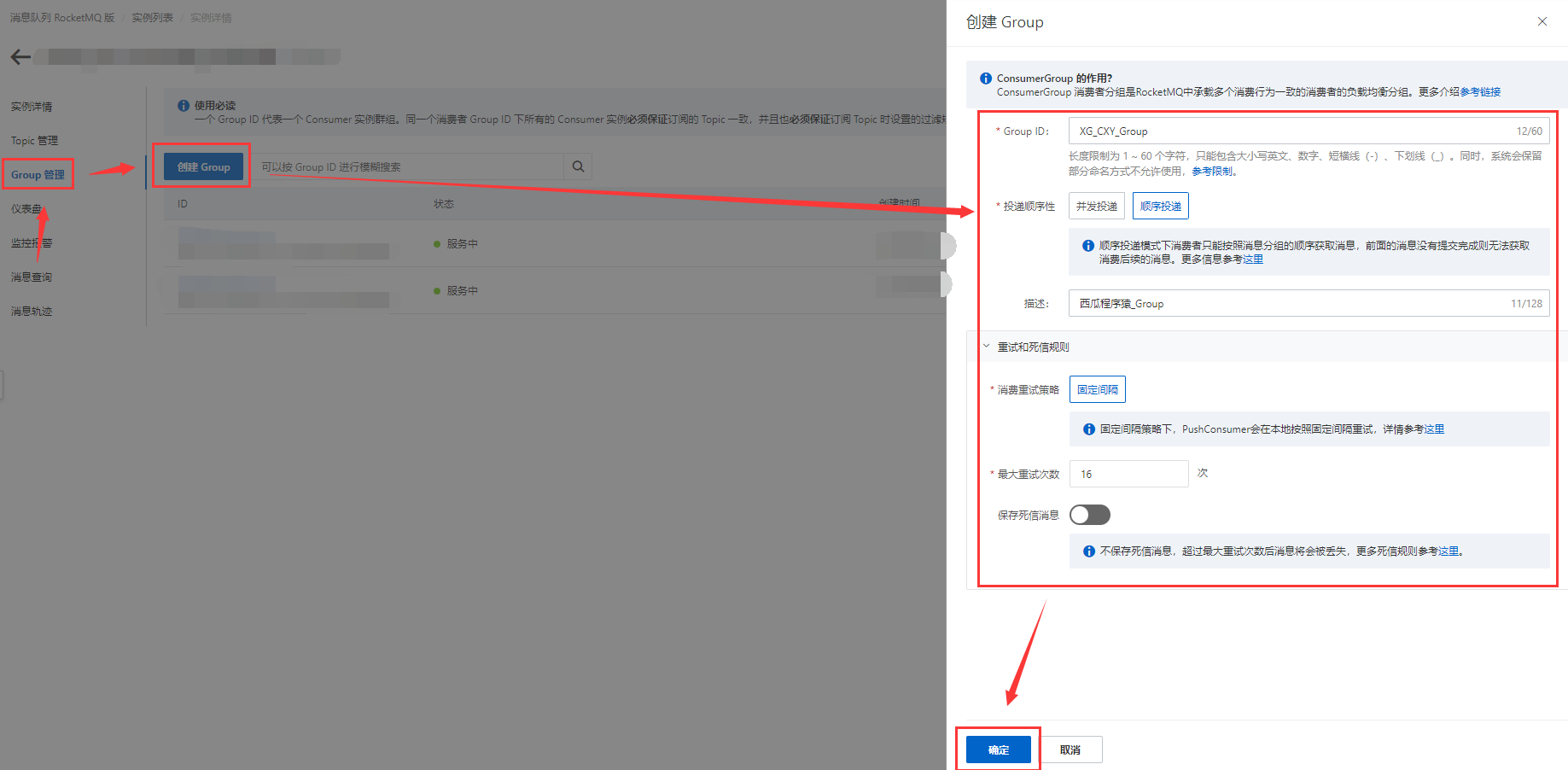Click the search magnifier icon

click(x=578, y=166)
